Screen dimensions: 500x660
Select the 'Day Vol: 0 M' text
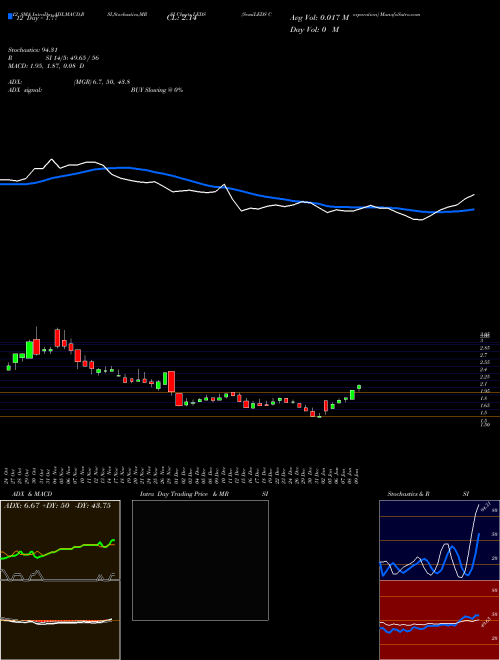(x=314, y=29)
